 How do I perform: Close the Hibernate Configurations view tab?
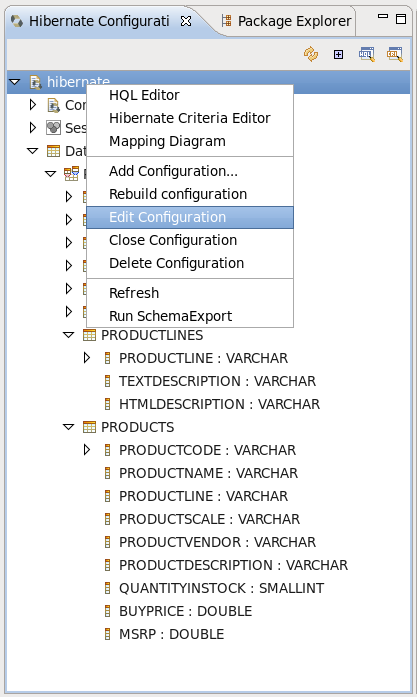click(x=186, y=21)
